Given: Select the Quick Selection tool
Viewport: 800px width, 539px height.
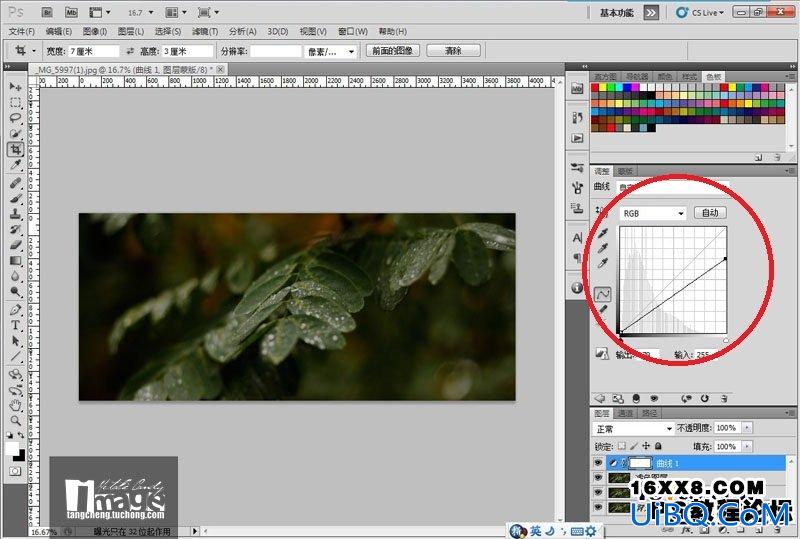Looking at the screenshot, I should point(15,134).
